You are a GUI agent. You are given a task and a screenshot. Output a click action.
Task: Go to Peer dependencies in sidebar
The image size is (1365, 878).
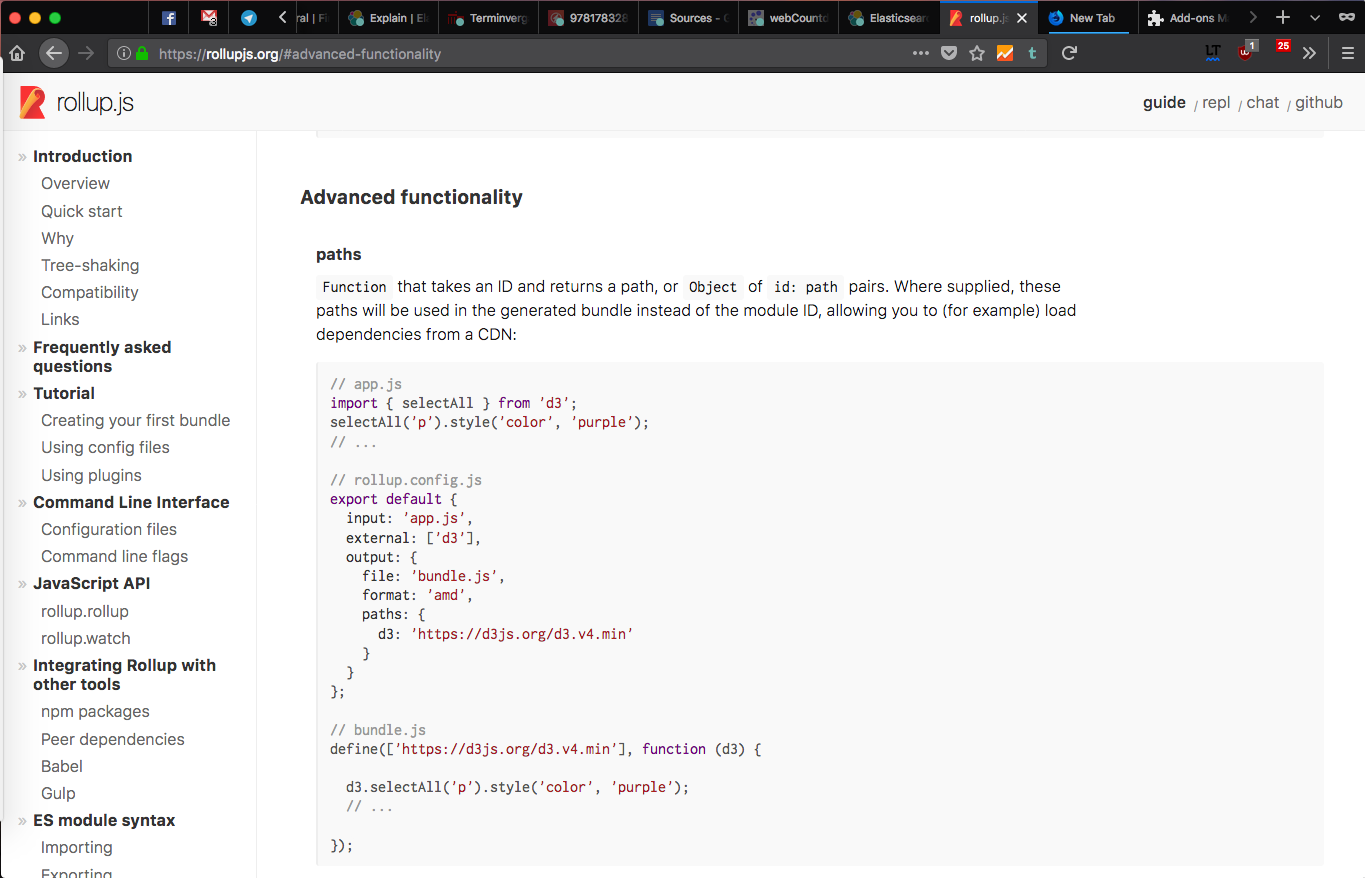pyautogui.click(x=113, y=739)
